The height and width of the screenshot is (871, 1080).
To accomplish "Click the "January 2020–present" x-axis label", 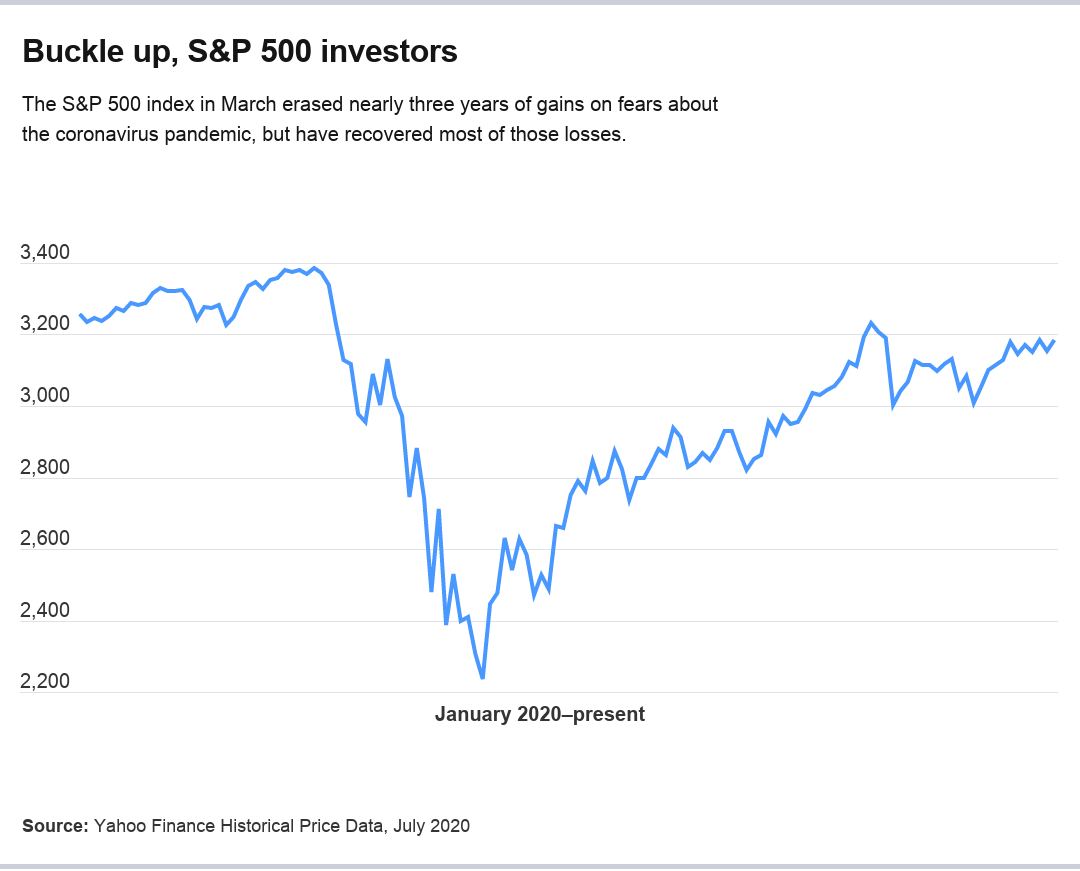I will 540,715.
